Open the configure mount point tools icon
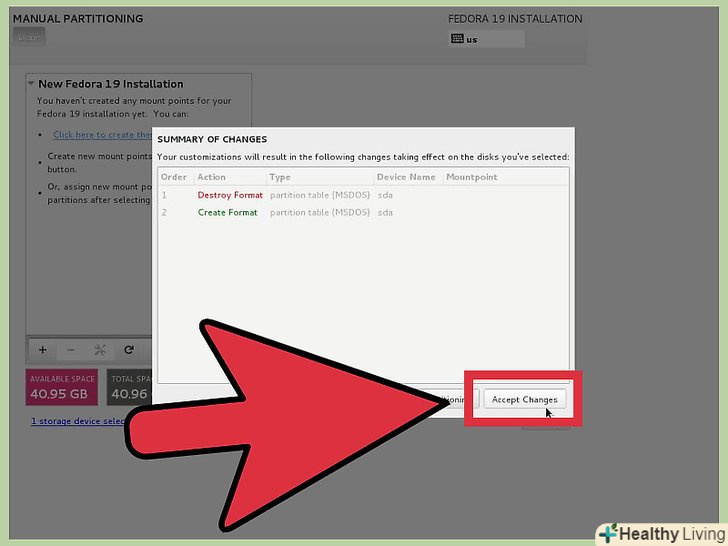Image resolution: width=728 pixels, height=546 pixels. tap(100, 350)
